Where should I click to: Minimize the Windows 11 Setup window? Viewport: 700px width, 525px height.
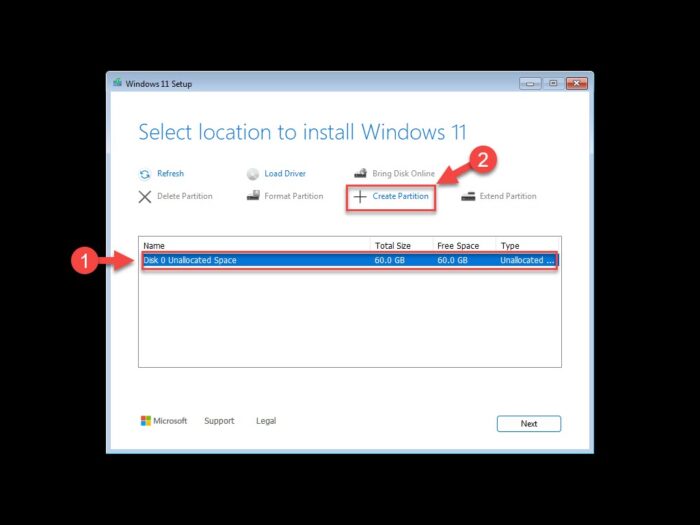tap(530, 83)
